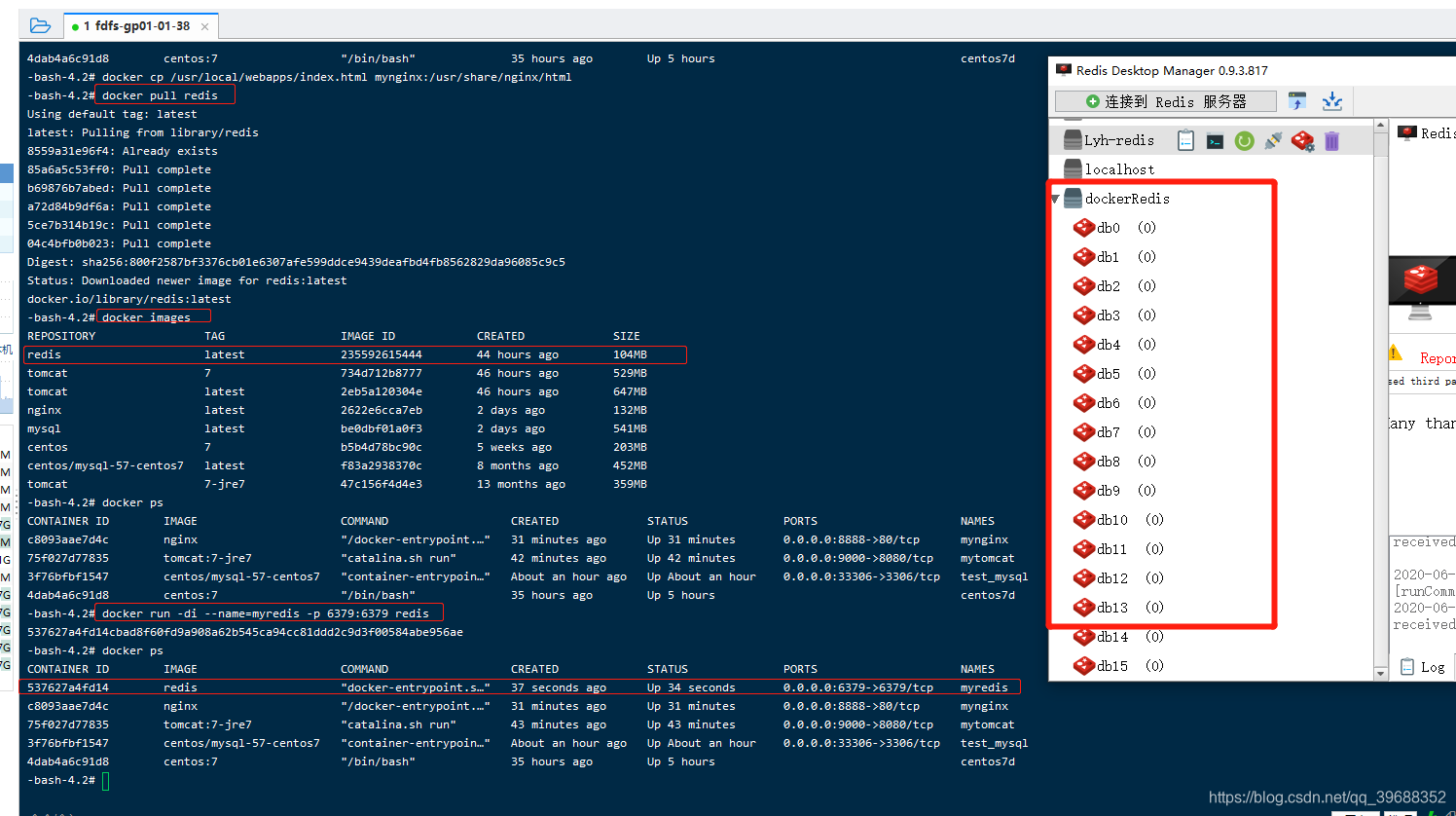Screen dimensions: 1456x816
Task: Click the 104MB size value
Action: (x=630, y=354)
